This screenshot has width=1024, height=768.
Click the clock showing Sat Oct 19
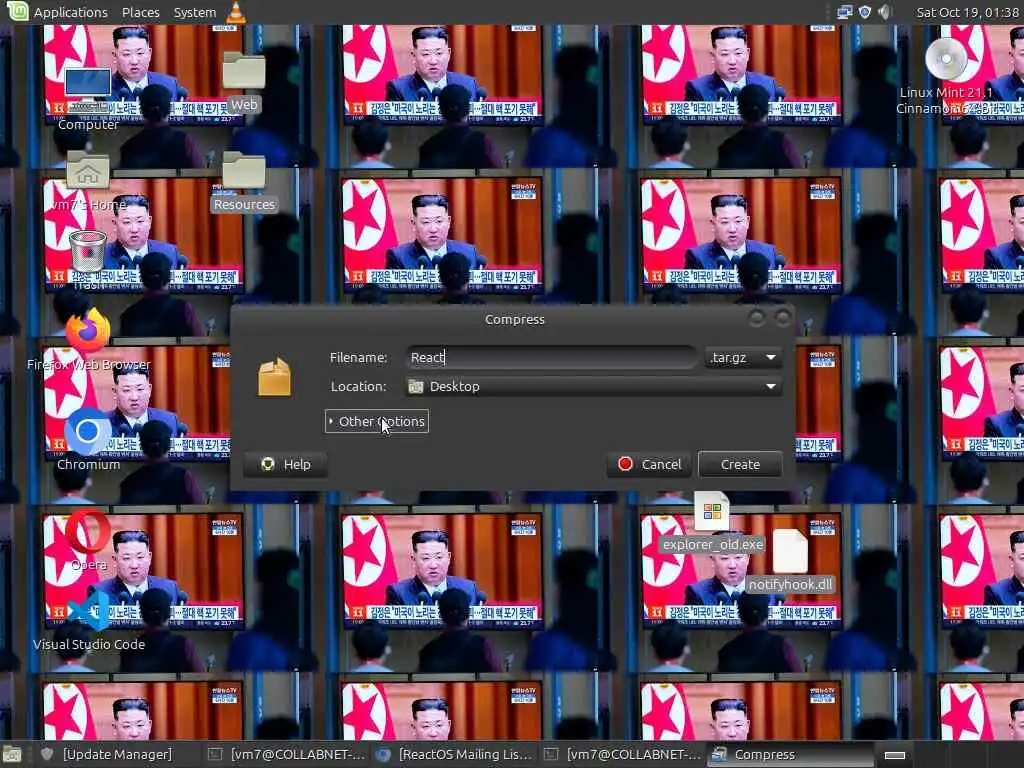967,12
